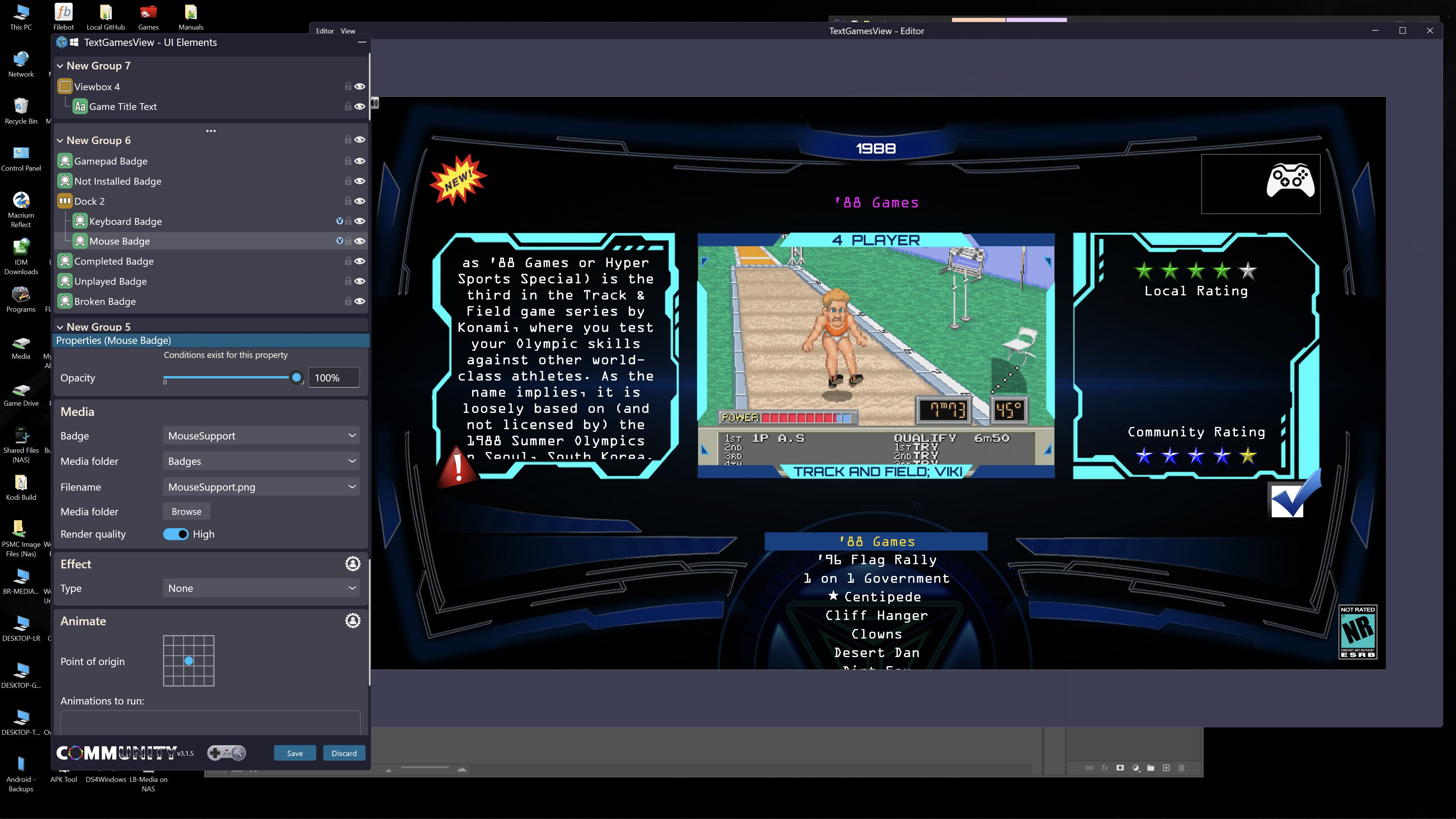The height and width of the screenshot is (819, 1456).
Task: Open the Editor menu
Action: click(325, 31)
